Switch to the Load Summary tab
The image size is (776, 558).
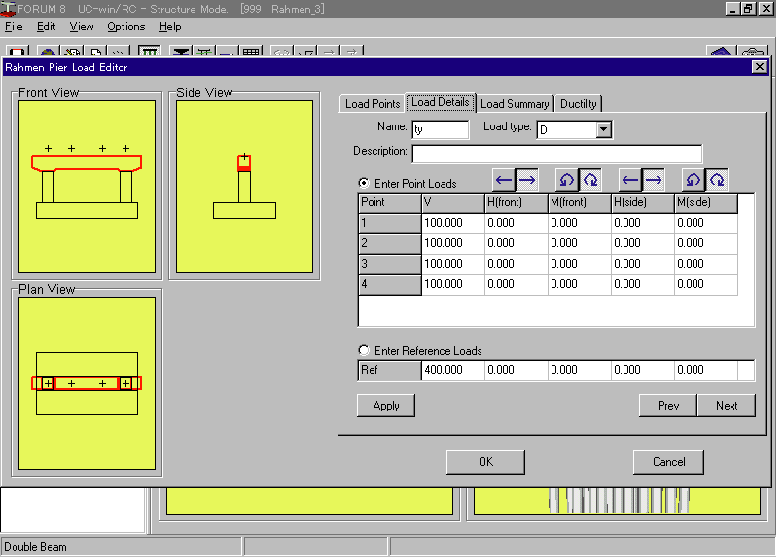coord(514,104)
